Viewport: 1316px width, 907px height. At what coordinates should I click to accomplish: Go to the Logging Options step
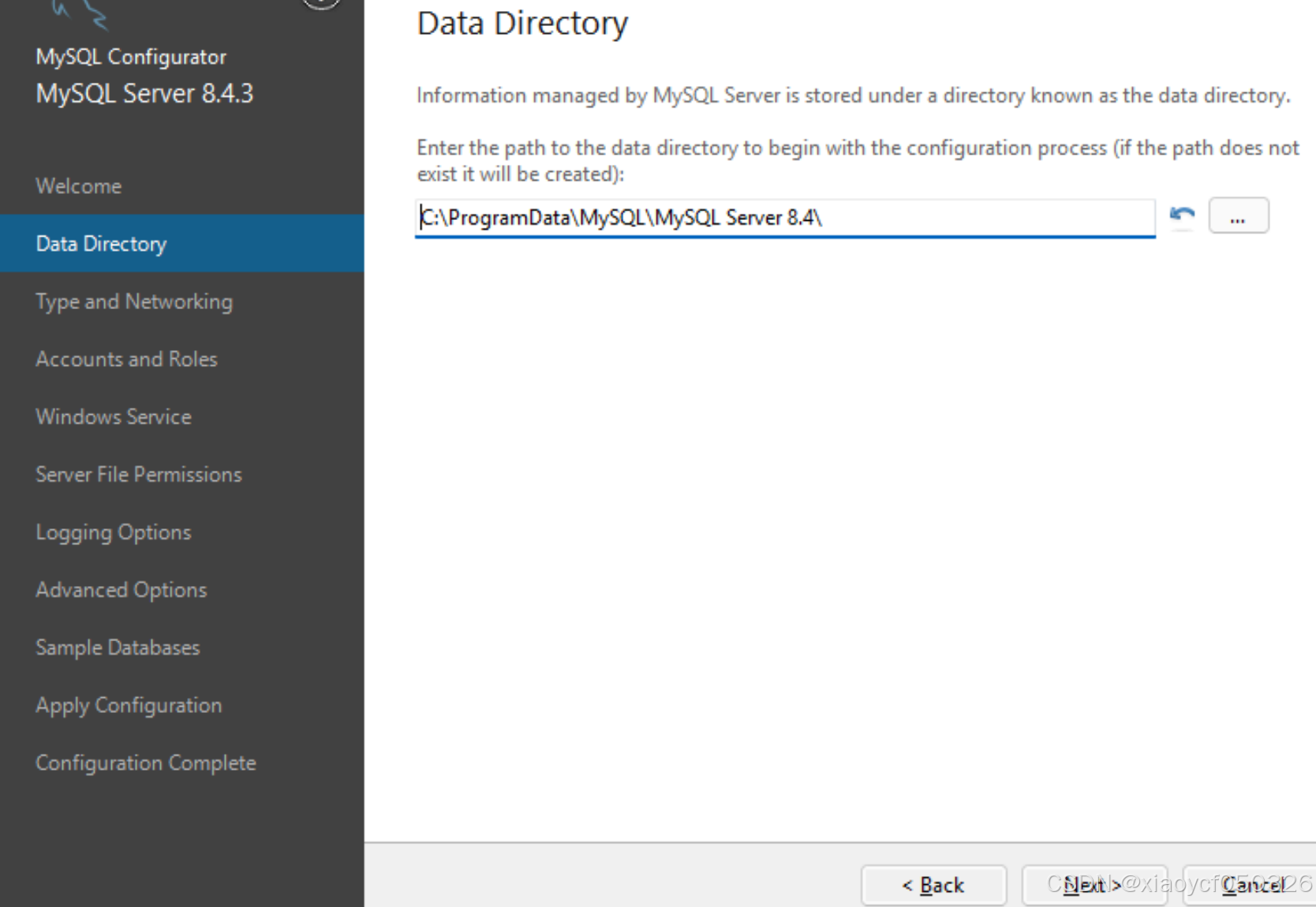(114, 532)
